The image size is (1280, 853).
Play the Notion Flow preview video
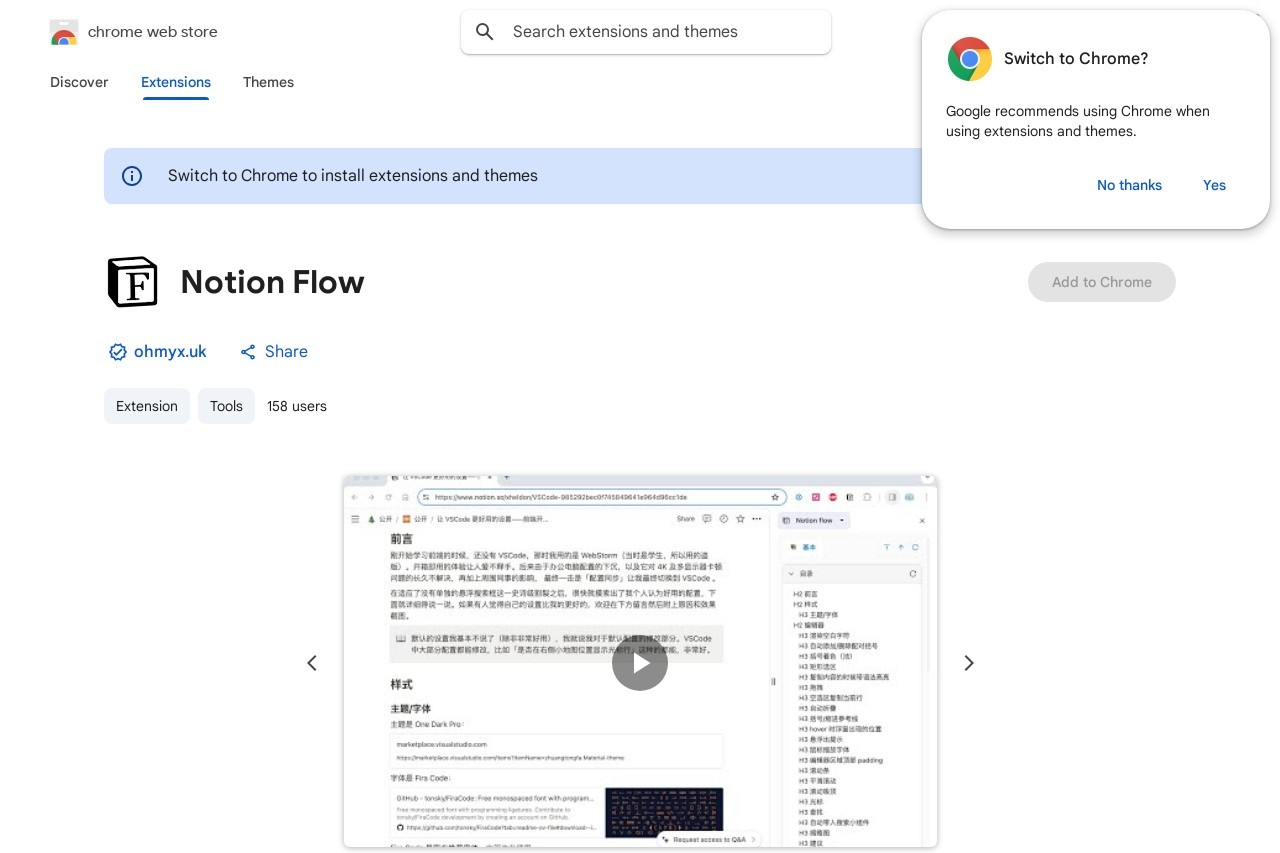click(x=640, y=663)
